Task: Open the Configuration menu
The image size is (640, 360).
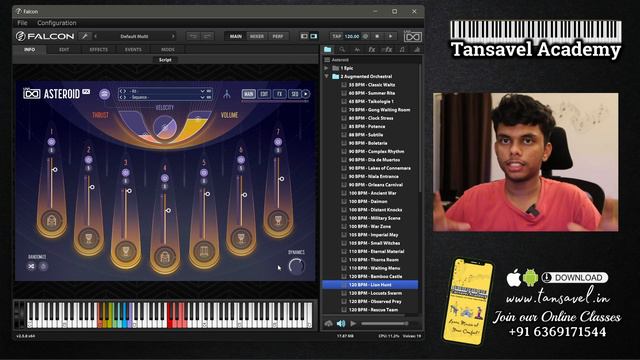Action: 57,23
